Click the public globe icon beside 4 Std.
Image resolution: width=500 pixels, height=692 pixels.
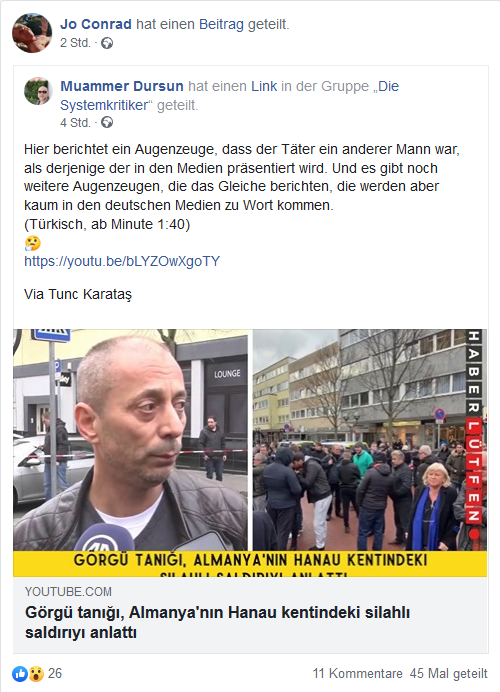pyautogui.click(x=107, y=122)
